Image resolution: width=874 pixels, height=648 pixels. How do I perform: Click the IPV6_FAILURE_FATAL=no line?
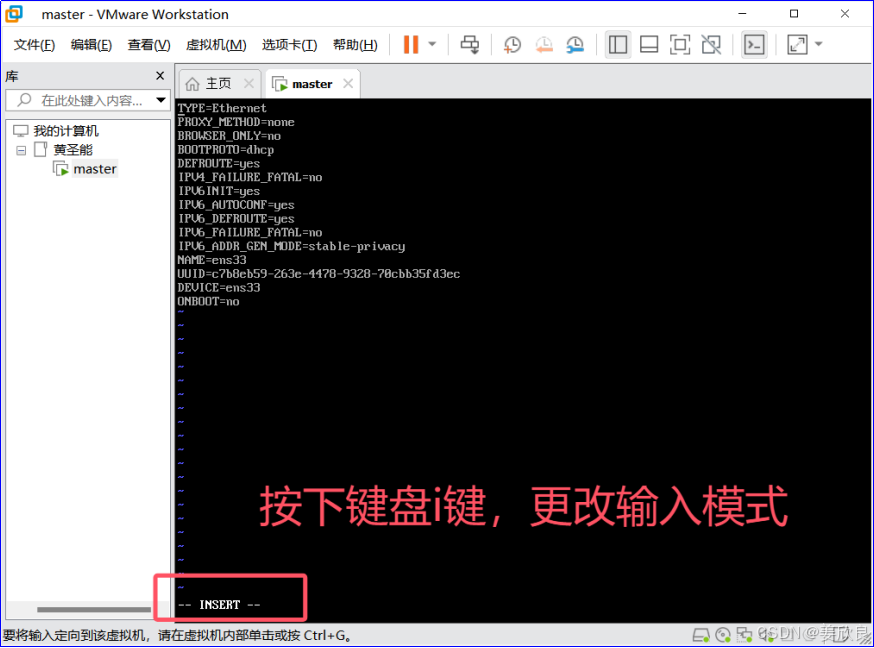(250, 232)
